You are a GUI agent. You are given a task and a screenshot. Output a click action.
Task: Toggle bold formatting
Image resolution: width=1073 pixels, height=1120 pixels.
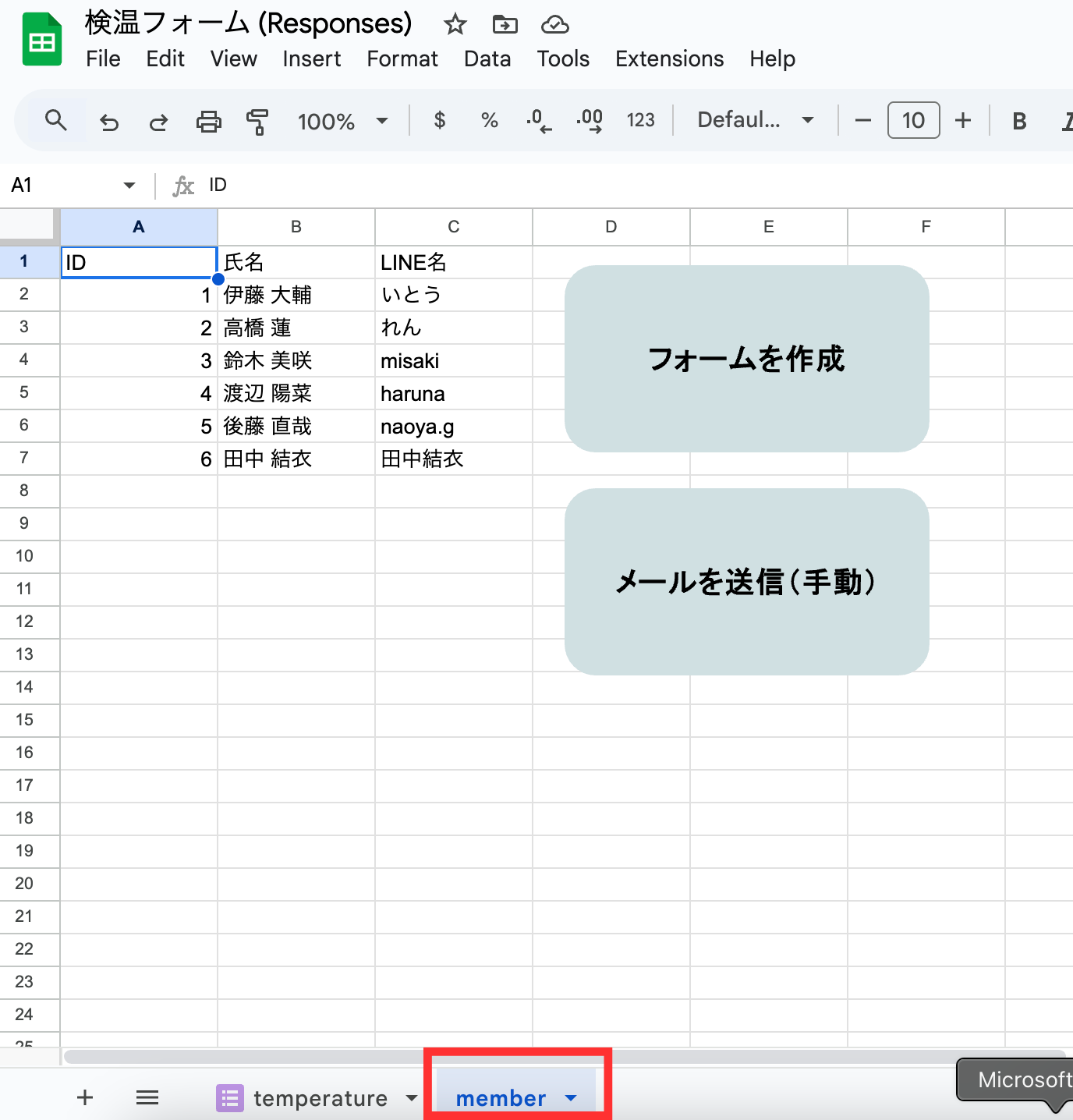point(1018,120)
